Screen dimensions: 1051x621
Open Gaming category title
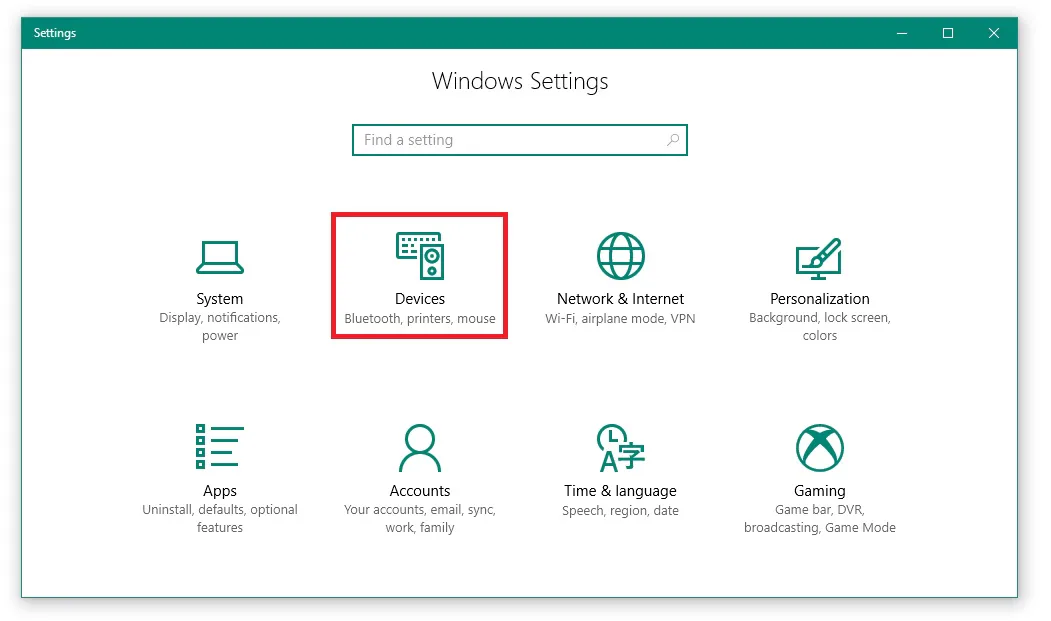tap(820, 491)
